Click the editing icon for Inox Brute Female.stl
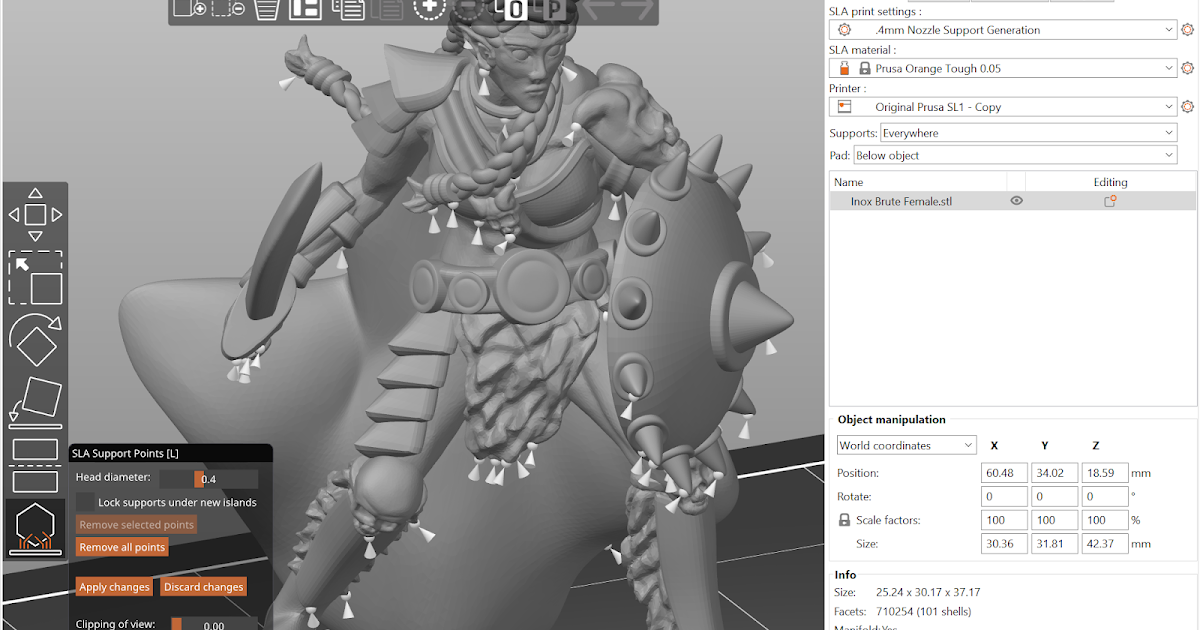This screenshot has width=1200, height=630. click(1110, 200)
